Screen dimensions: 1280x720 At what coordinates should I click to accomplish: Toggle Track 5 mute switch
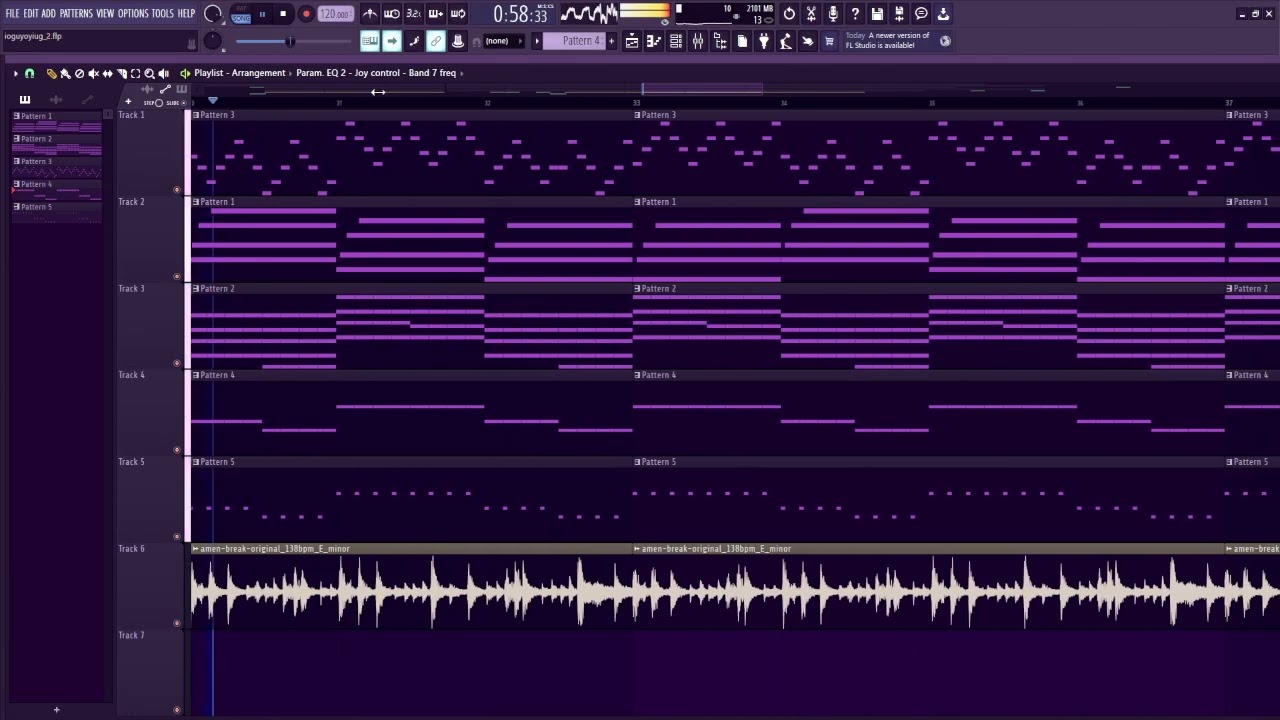click(177, 536)
